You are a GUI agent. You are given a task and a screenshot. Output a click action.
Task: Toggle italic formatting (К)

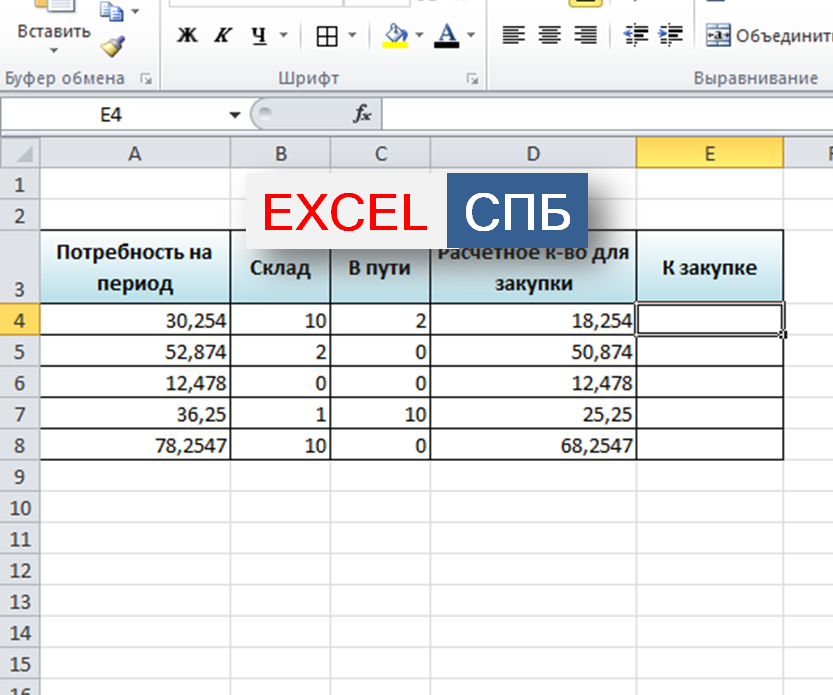pyautogui.click(x=223, y=36)
